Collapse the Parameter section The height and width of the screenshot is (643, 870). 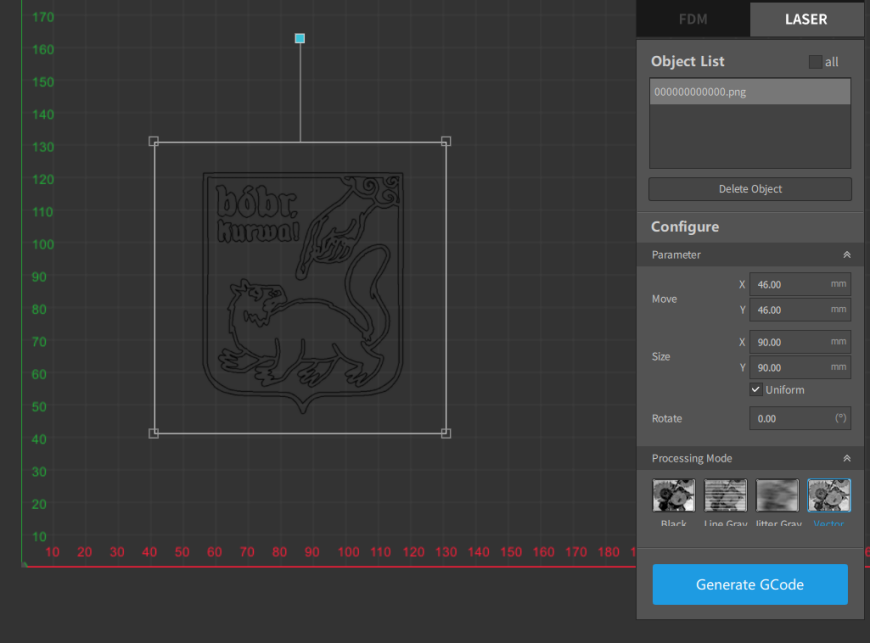pyautogui.click(x=846, y=255)
